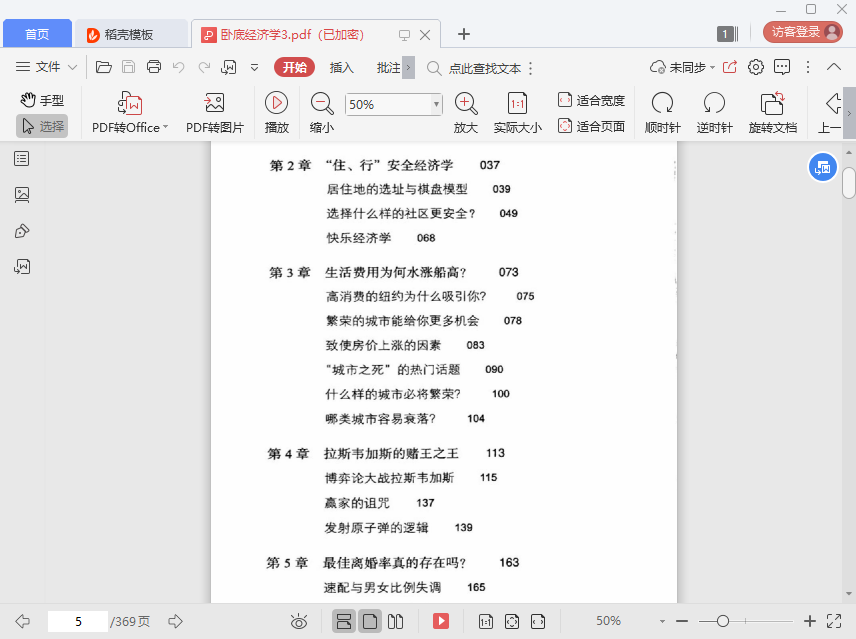Choose 适合宽度 fit width option
The height and width of the screenshot is (639, 856).
(591, 100)
